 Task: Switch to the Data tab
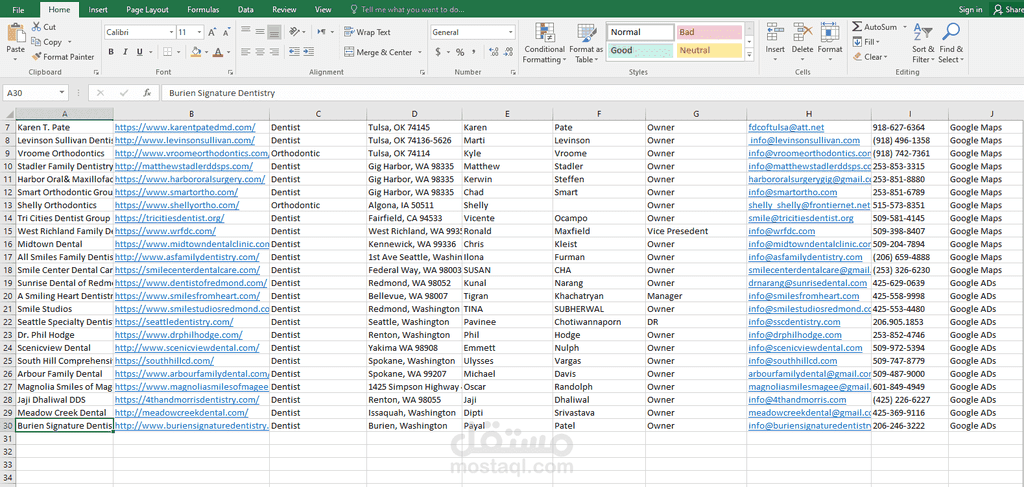tap(246, 9)
